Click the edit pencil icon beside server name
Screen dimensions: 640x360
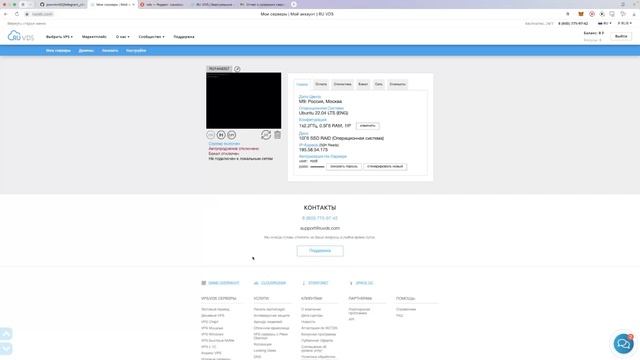point(237,69)
